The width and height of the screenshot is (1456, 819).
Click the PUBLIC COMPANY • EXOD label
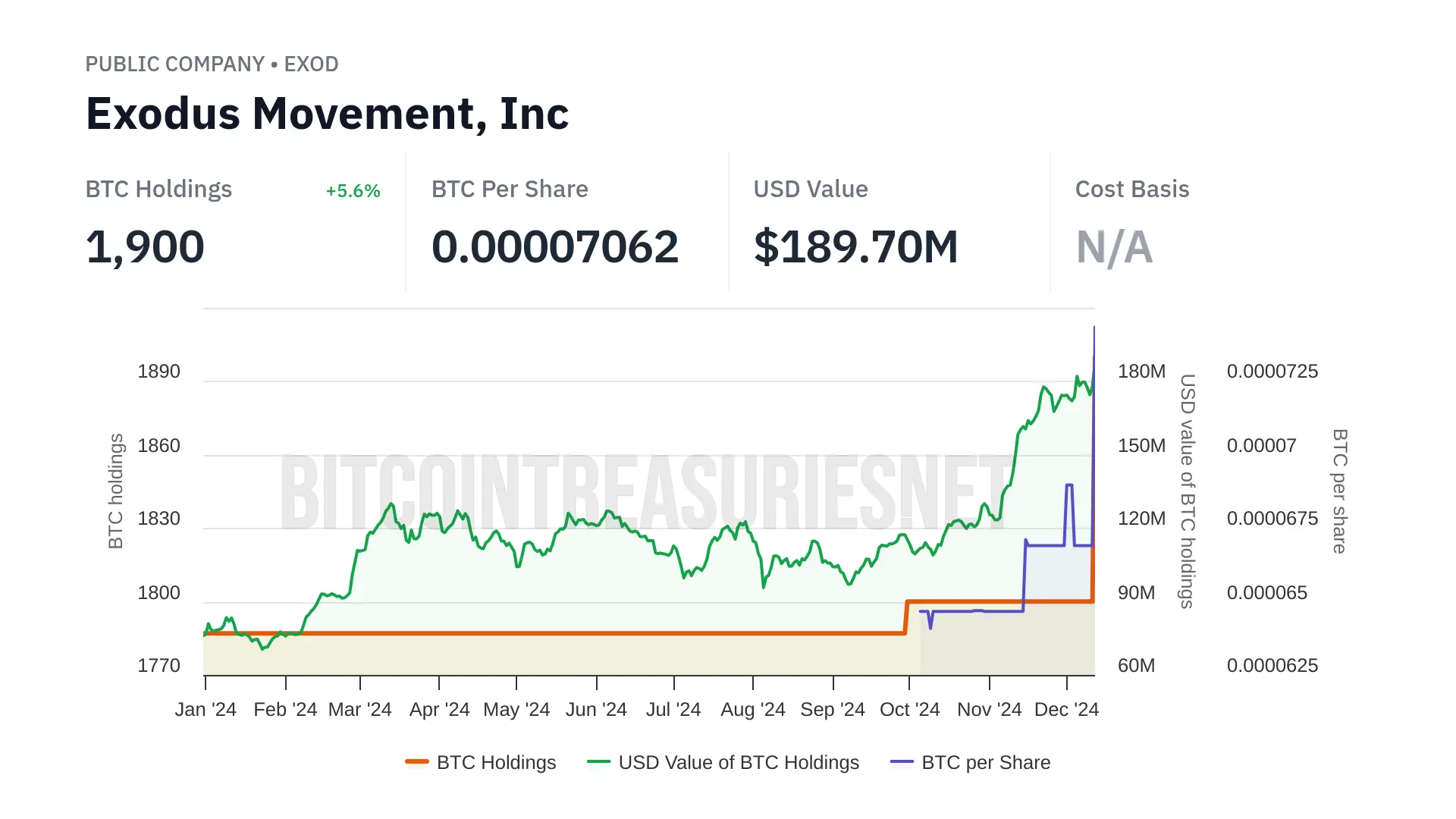coord(212,64)
